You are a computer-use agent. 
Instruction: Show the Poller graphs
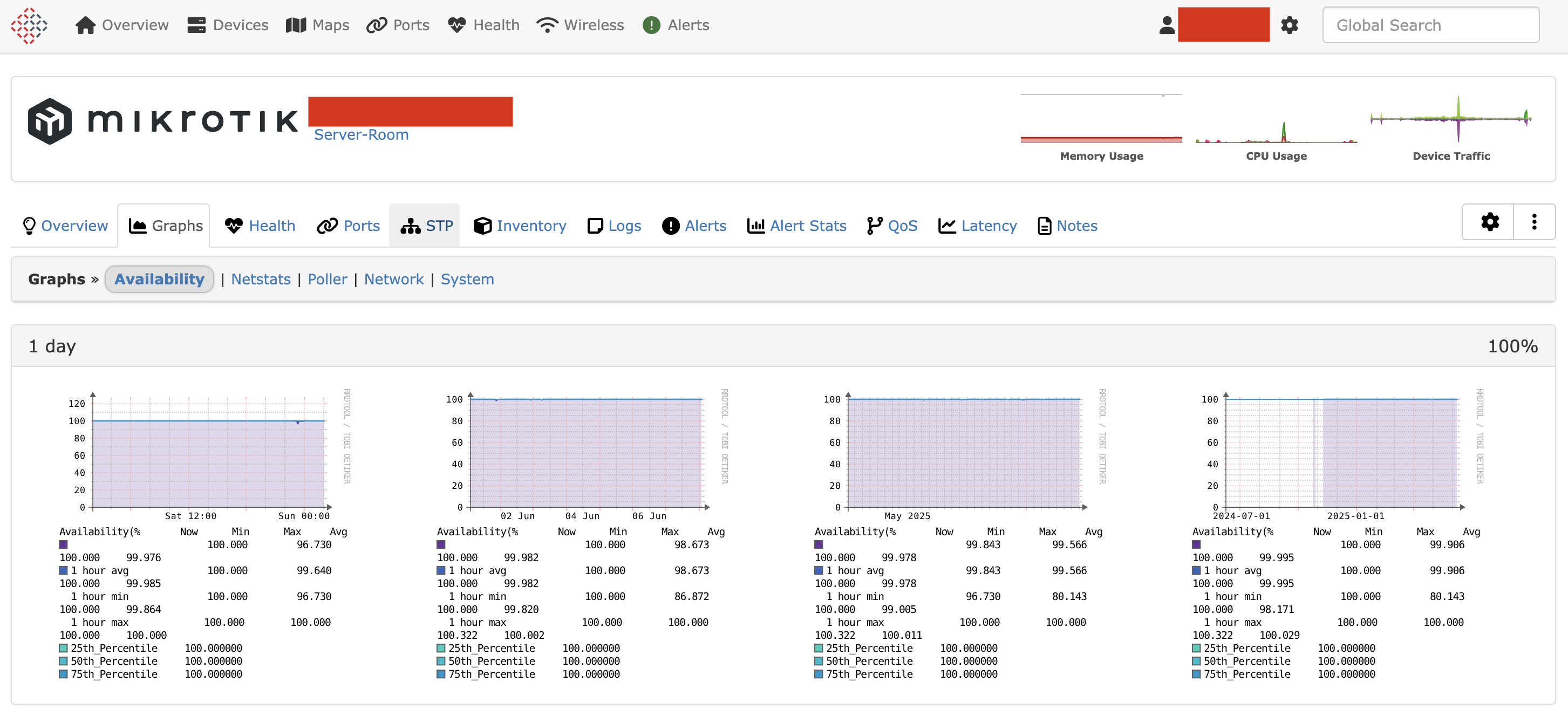click(327, 280)
